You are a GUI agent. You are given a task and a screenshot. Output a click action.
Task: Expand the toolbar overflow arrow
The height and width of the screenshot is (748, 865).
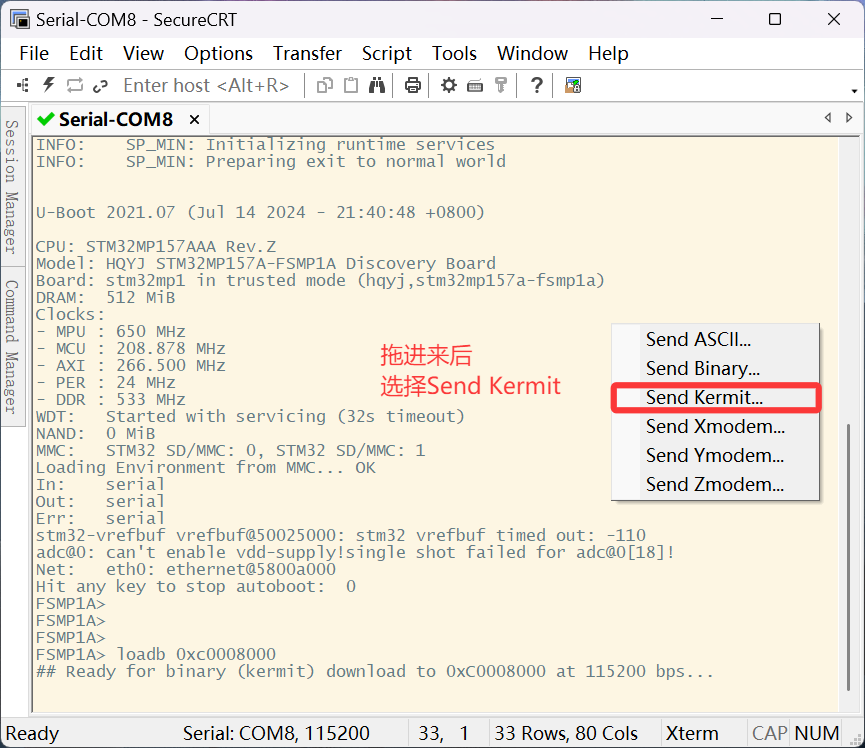(854, 90)
